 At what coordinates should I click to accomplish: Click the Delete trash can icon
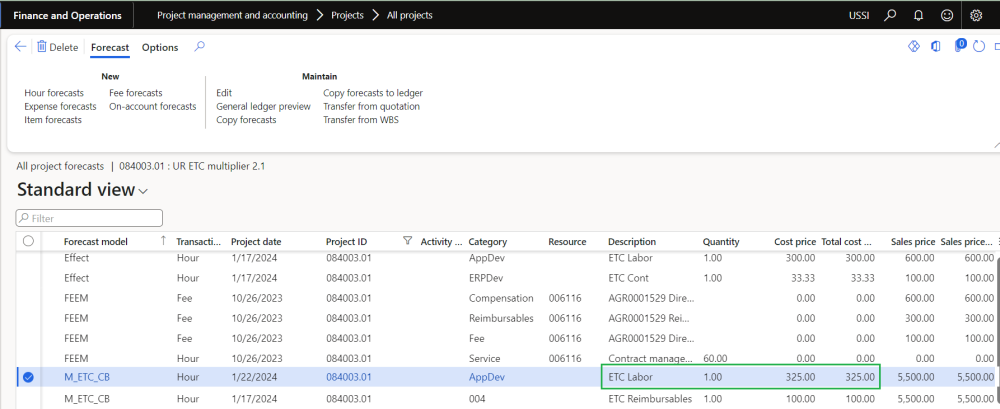pos(42,47)
